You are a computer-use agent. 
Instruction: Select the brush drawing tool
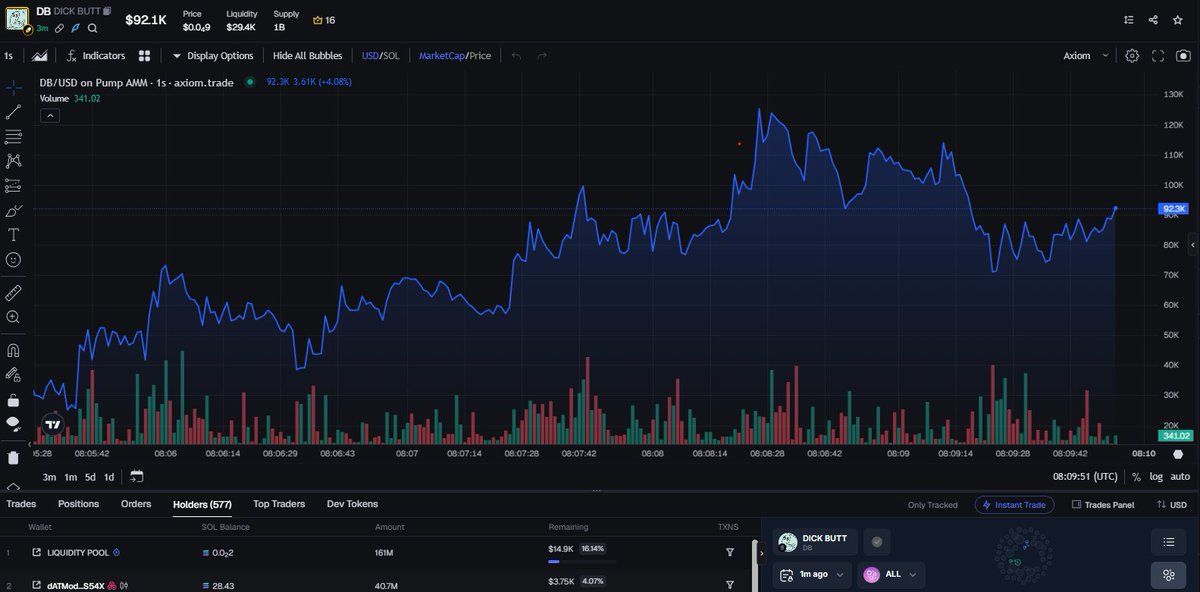pyautogui.click(x=13, y=210)
